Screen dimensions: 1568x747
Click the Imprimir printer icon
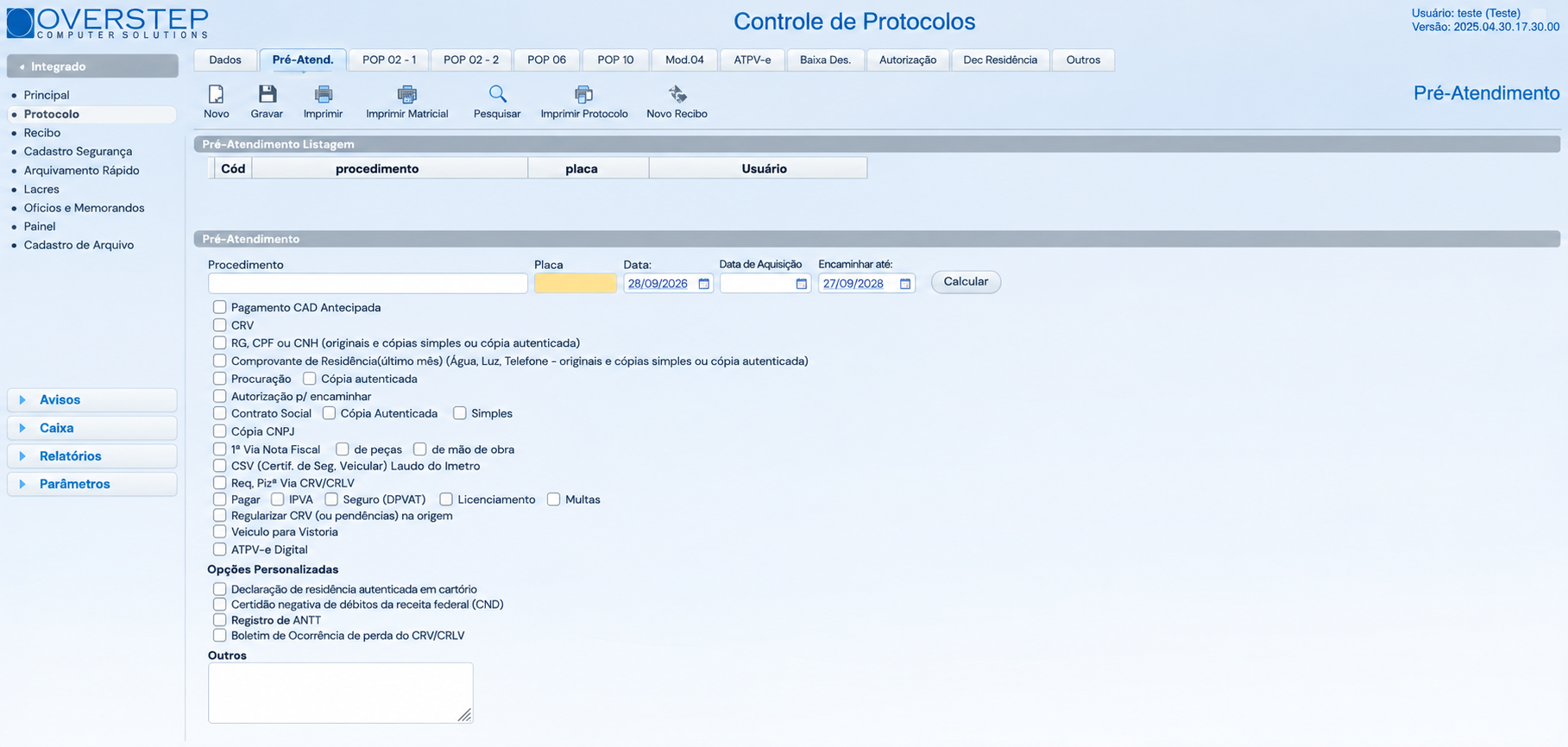[x=323, y=94]
